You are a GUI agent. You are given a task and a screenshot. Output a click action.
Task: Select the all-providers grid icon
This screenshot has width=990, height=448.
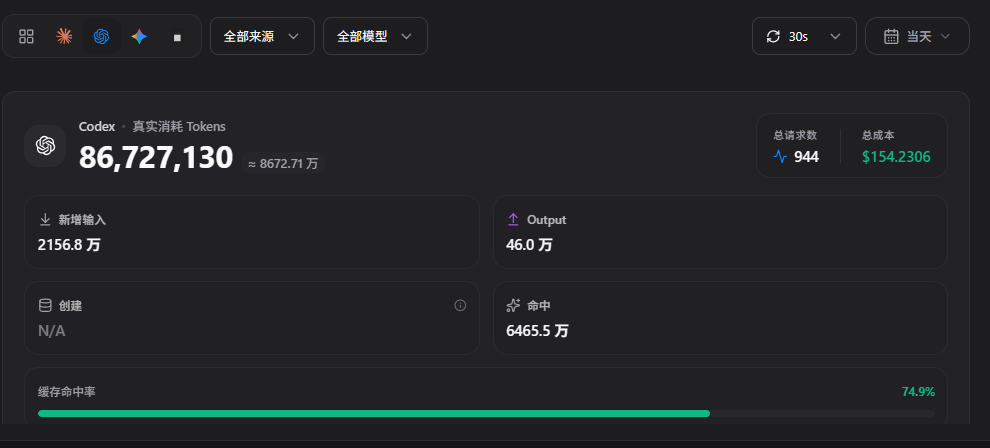(27, 37)
